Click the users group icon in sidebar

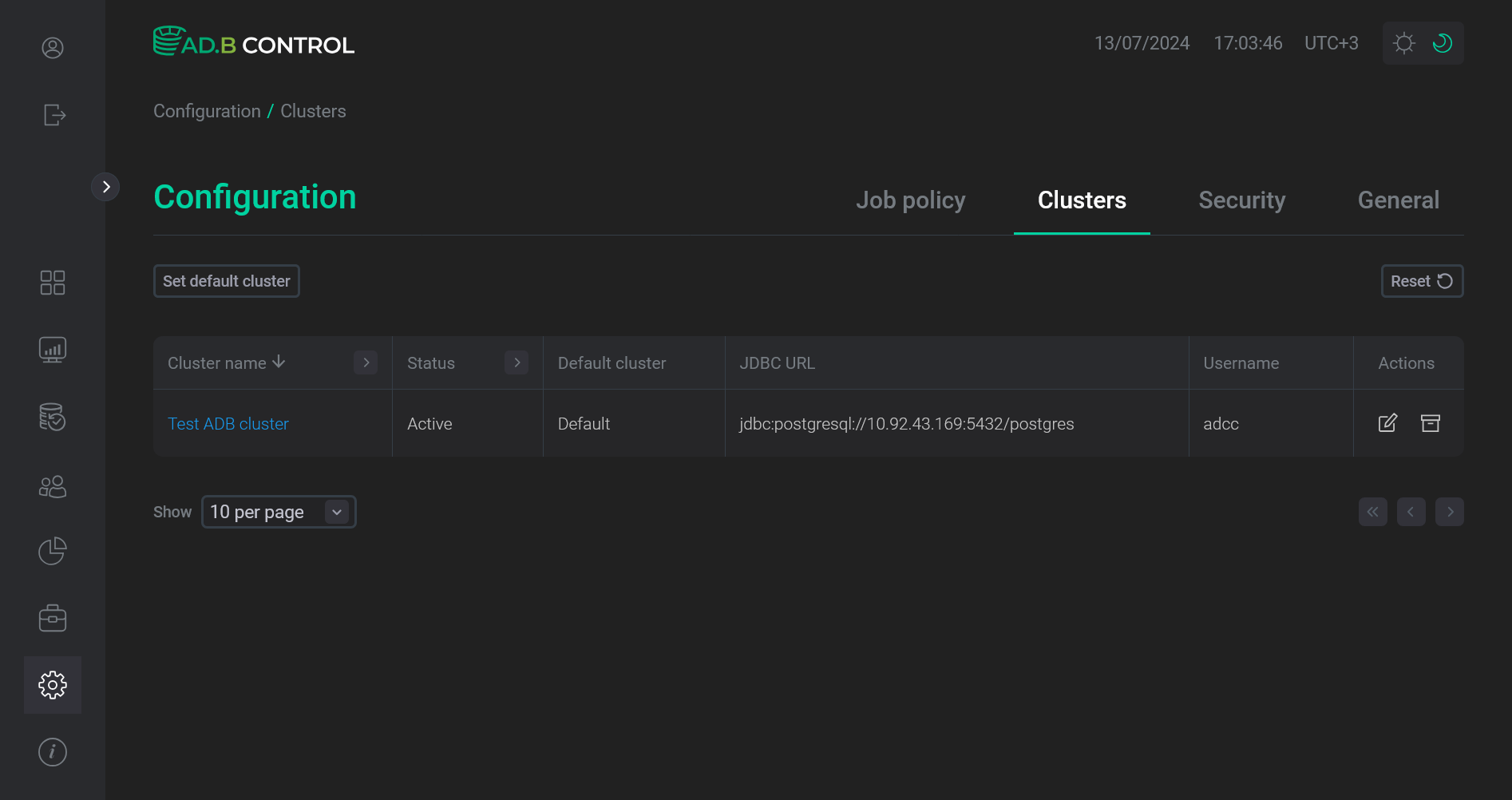pyautogui.click(x=52, y=485)
